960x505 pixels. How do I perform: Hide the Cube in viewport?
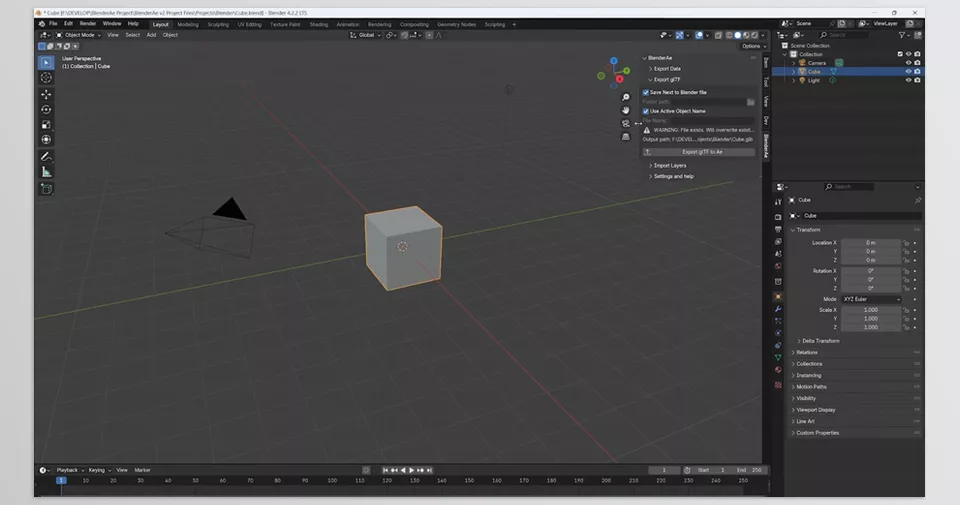pyautogui.click(x=909, y=72)
